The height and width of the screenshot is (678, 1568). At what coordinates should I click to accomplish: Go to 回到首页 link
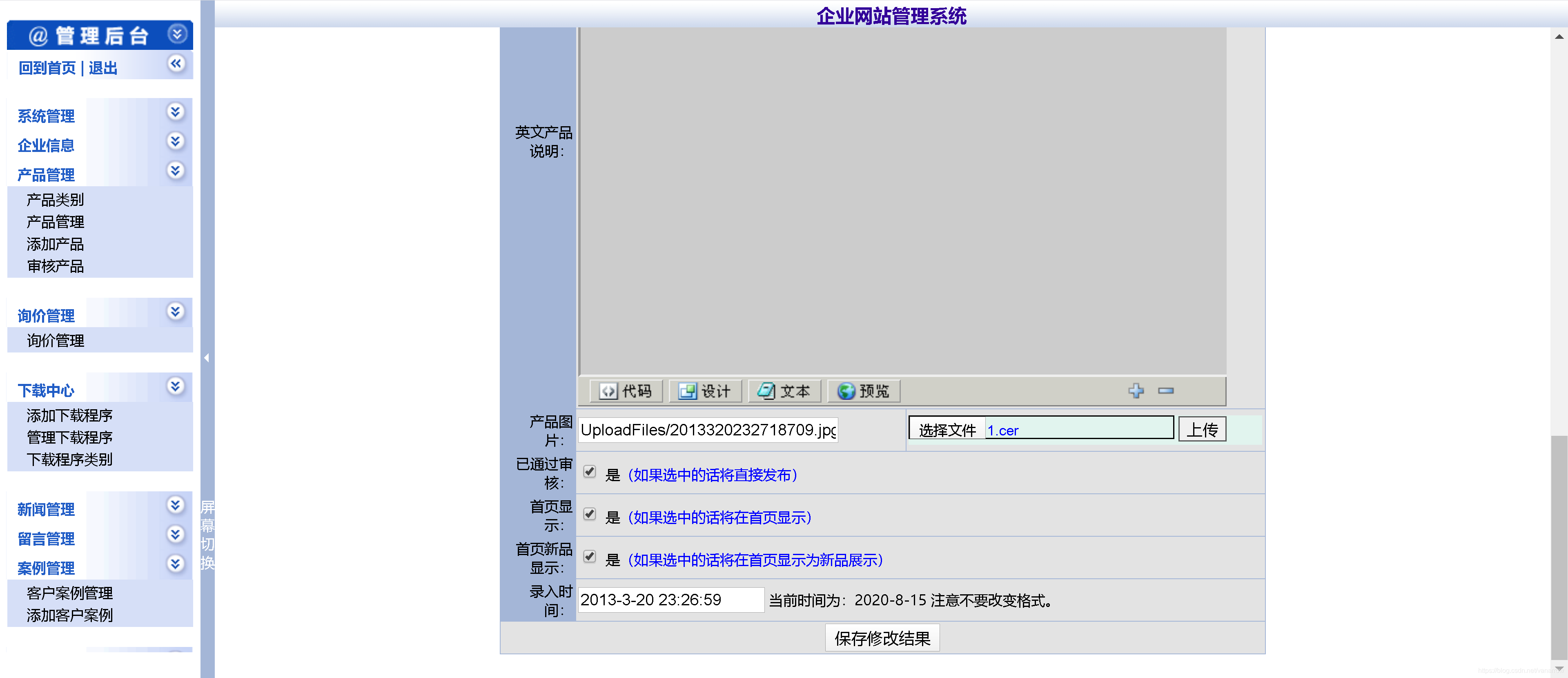tap(47, 67)
